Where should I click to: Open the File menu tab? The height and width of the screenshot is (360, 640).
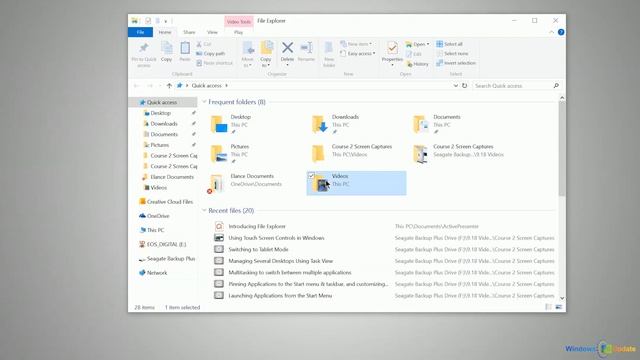(x=140, y=32)
